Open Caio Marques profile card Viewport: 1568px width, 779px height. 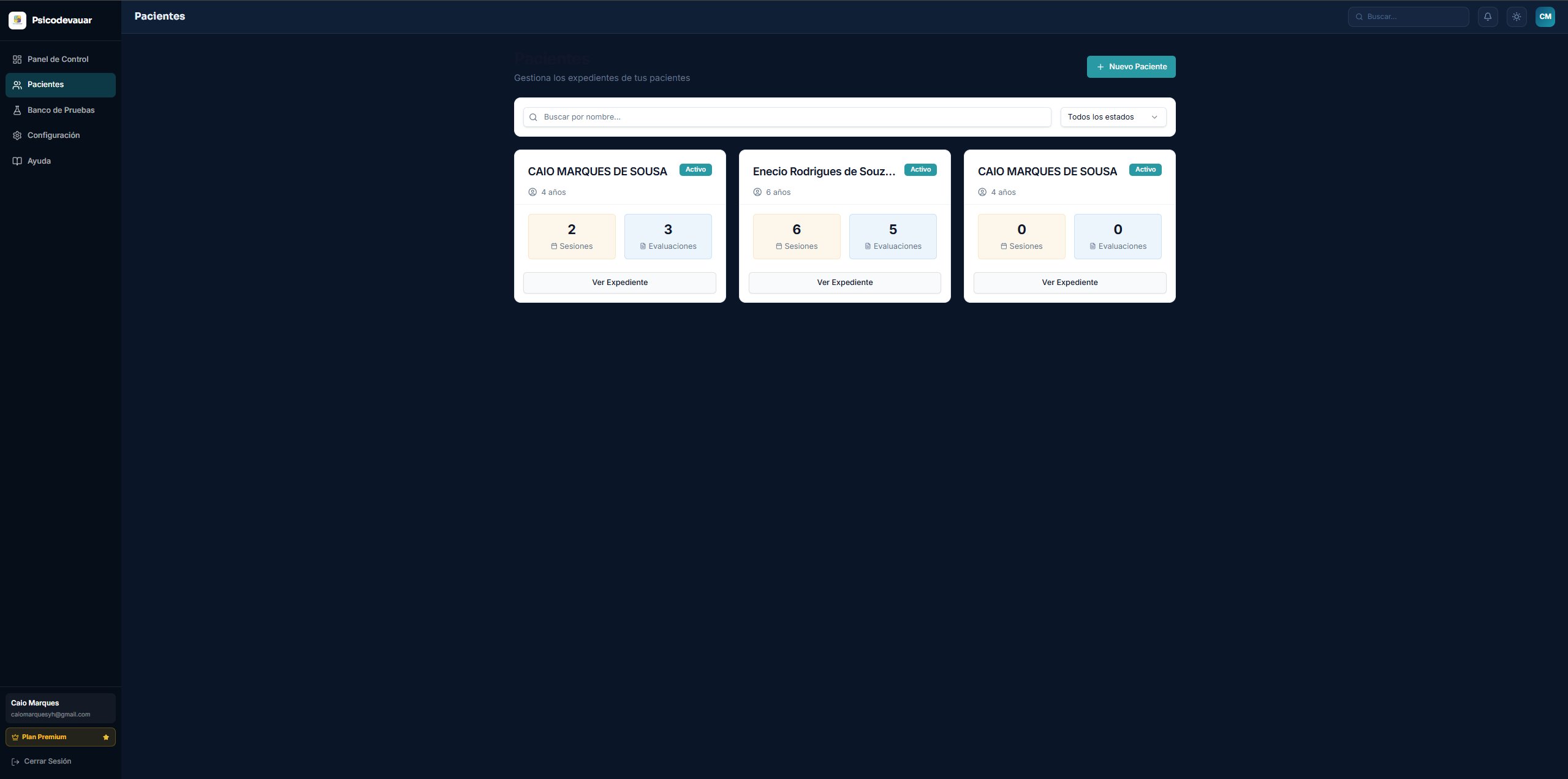click(x=60, y=708)
